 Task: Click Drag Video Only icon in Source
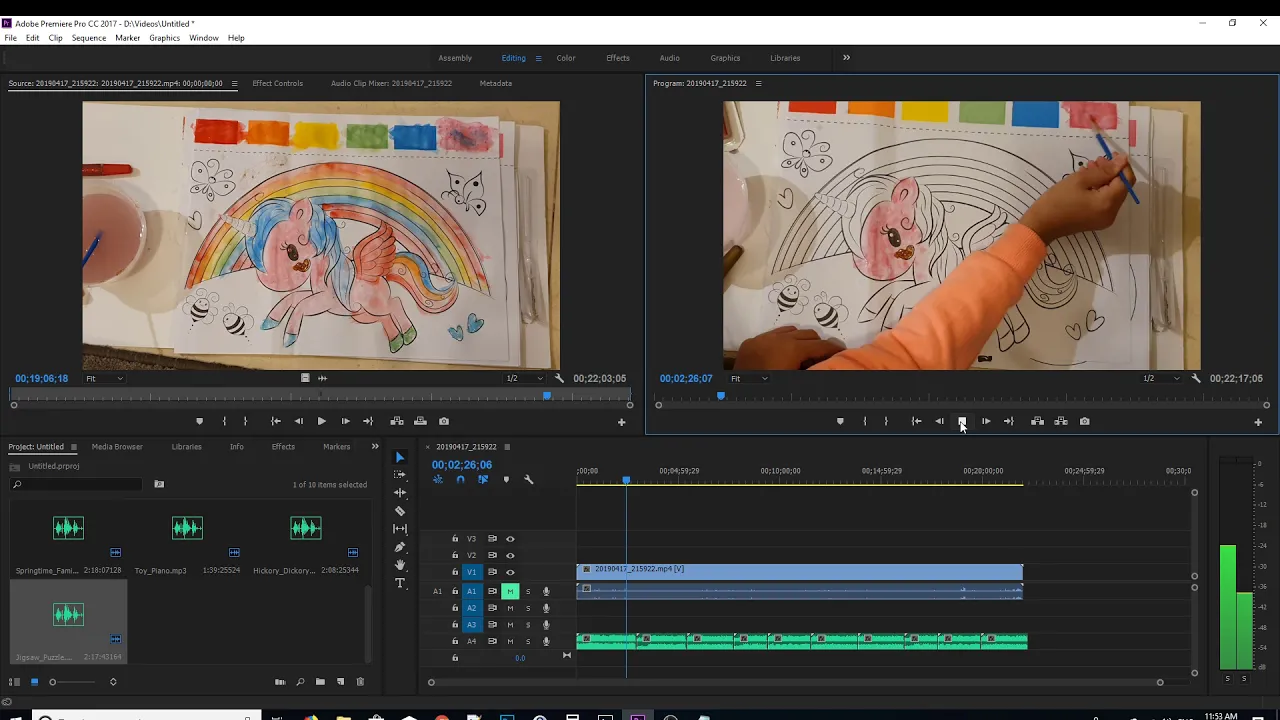click(305, 378)
